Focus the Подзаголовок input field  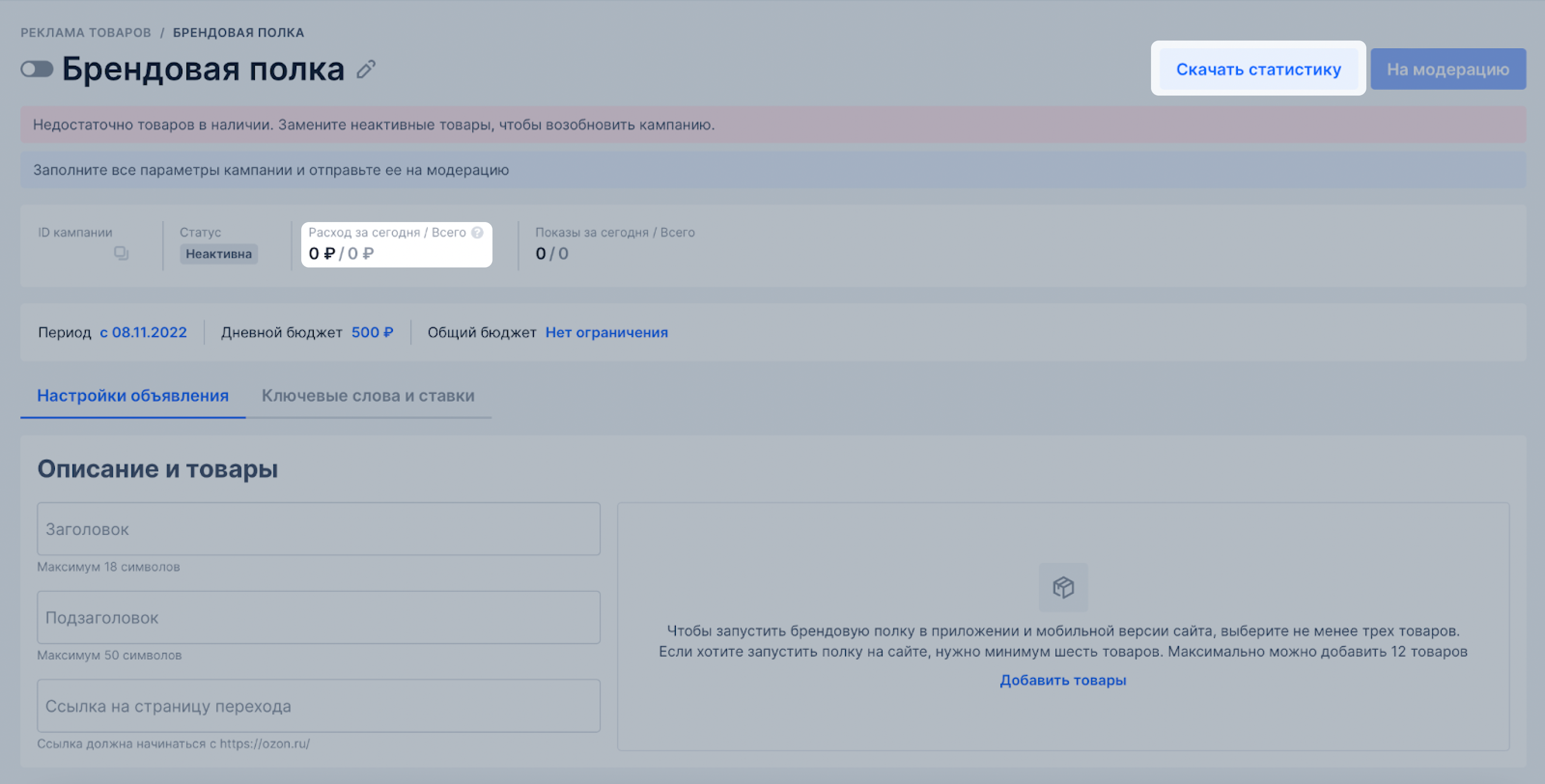coord(319,617)
